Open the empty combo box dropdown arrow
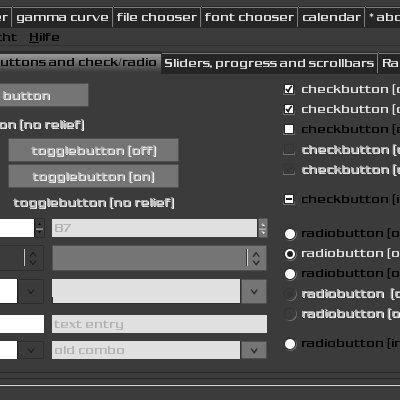Image resolution: width=400 pixels, height=400 pixels. (x=254, y=291)
